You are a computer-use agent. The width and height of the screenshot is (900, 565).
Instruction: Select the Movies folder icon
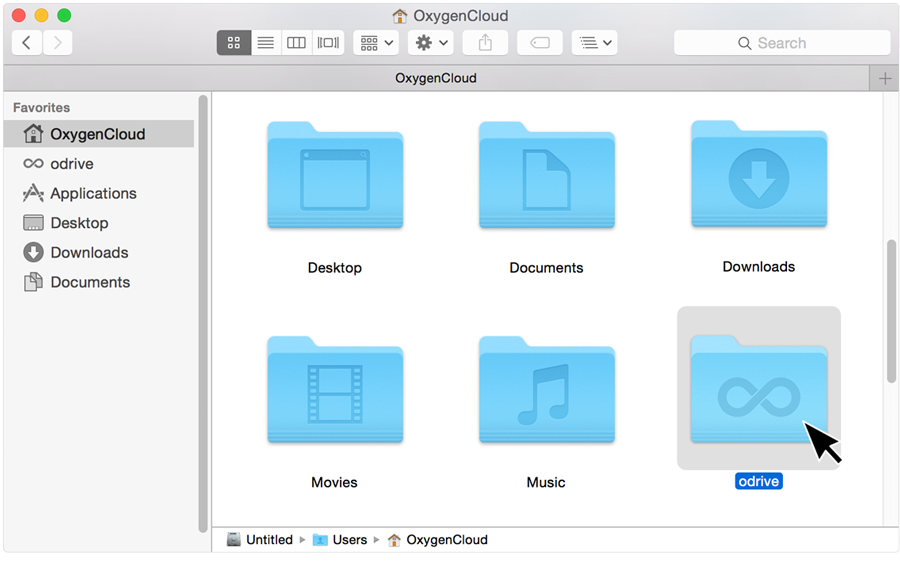pyautogui.click(x=335, y=390)
